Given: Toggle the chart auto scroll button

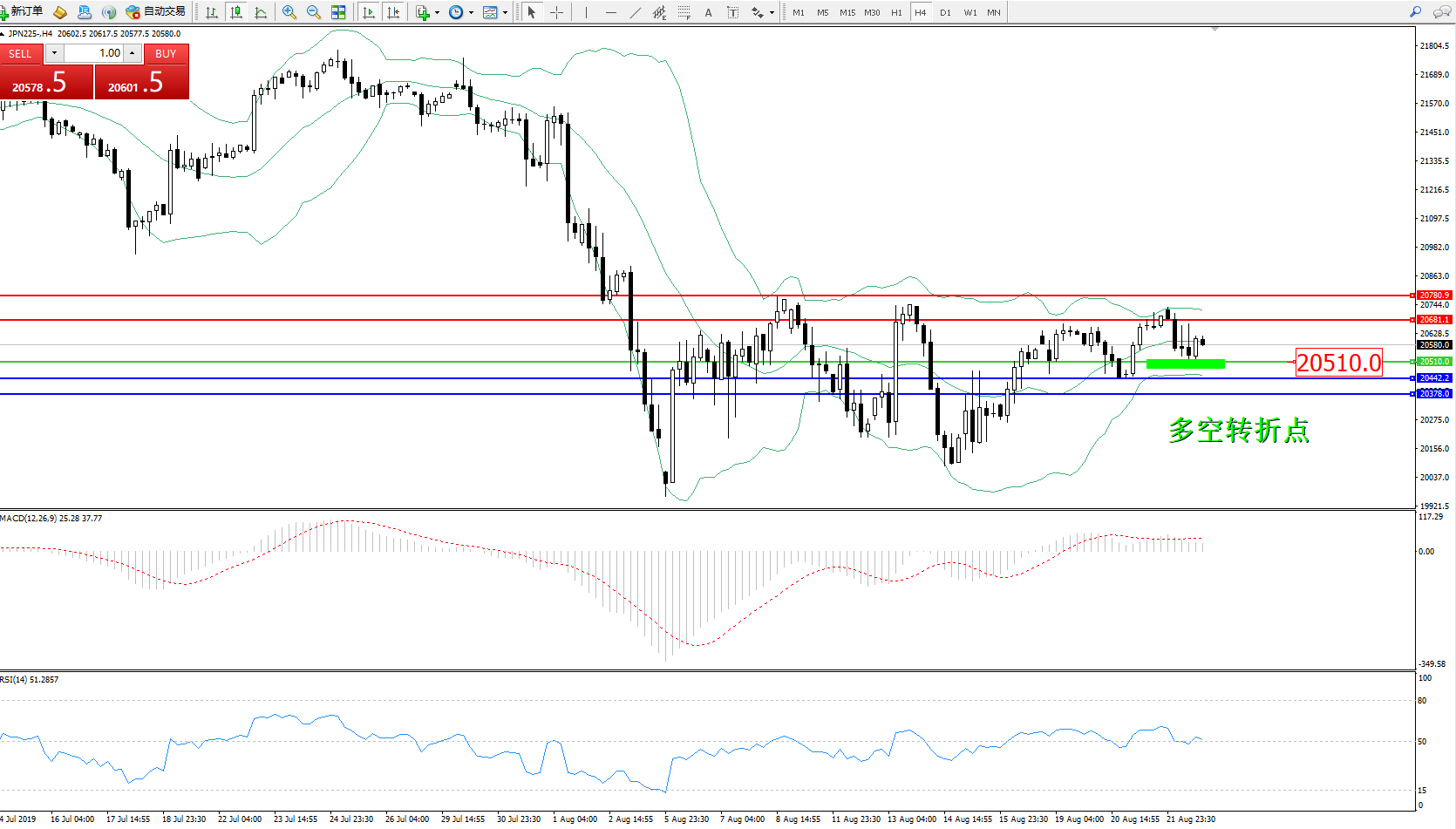Looking at the screenshot, I should [x=369, y=12].
